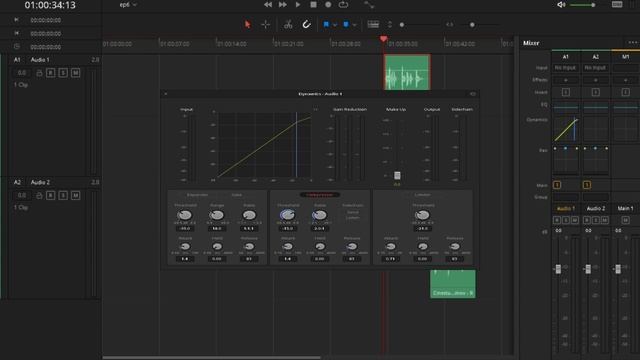Mute the Main 1 bus in Mixer
The image size is (640, 360).
[x=626, y=220]
